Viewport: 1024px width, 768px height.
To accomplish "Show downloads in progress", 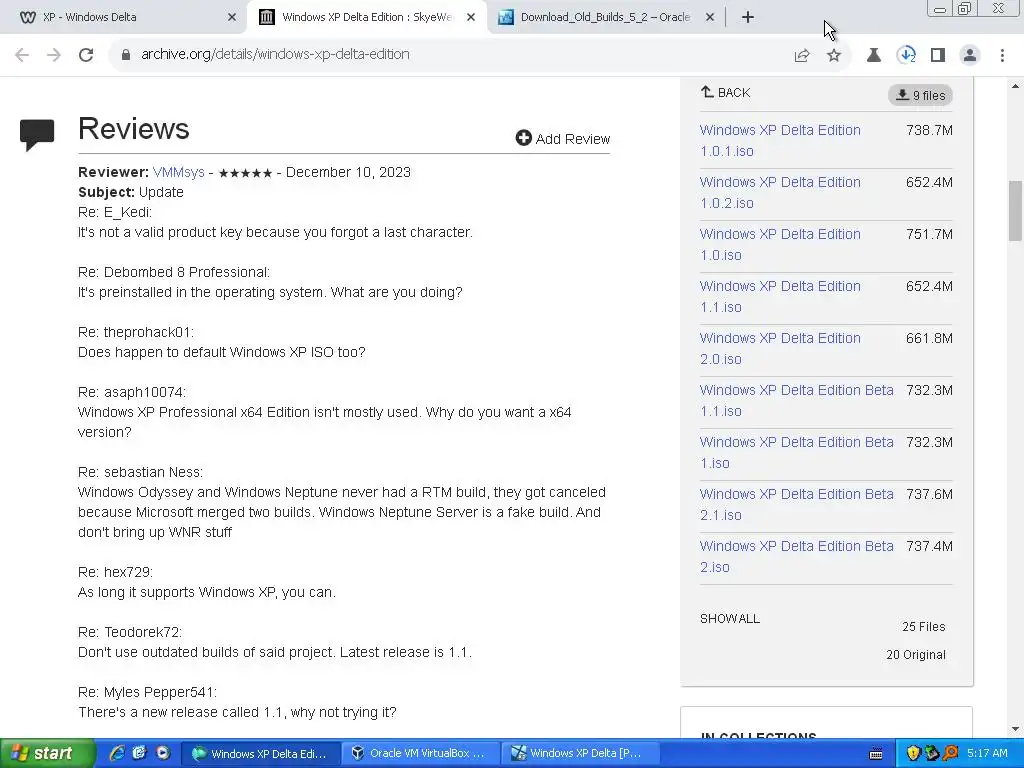I will [906, 55].
